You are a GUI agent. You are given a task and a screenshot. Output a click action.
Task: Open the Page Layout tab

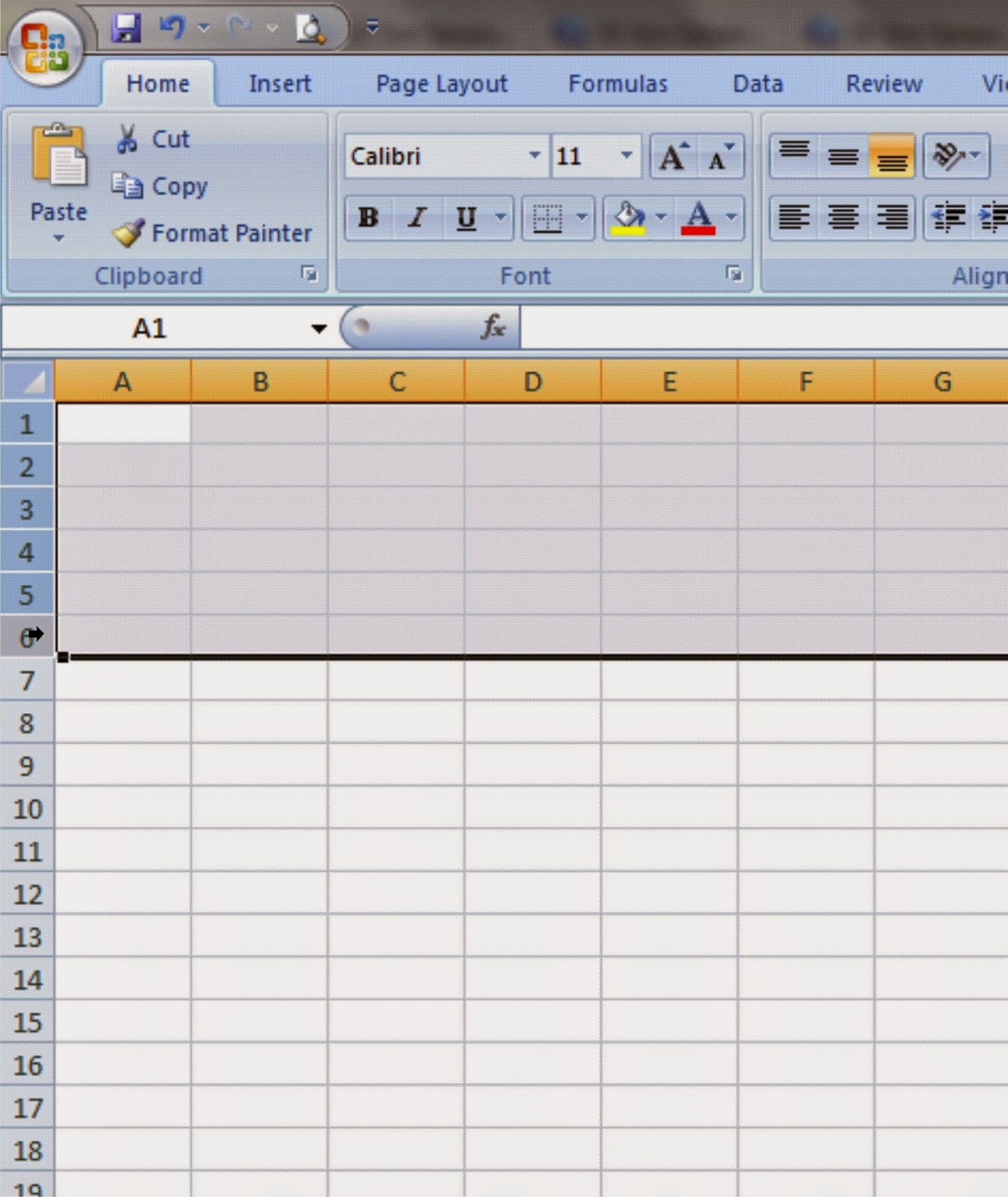pos(442,84)
